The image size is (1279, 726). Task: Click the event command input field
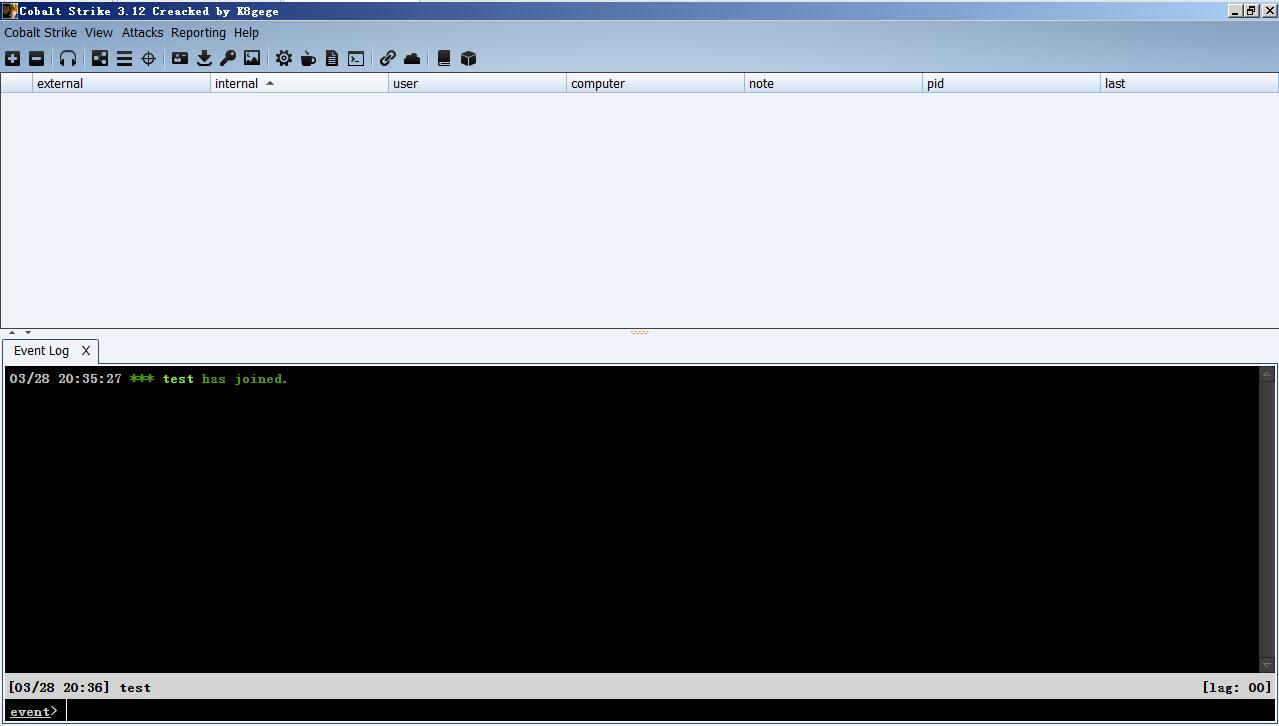660,711
